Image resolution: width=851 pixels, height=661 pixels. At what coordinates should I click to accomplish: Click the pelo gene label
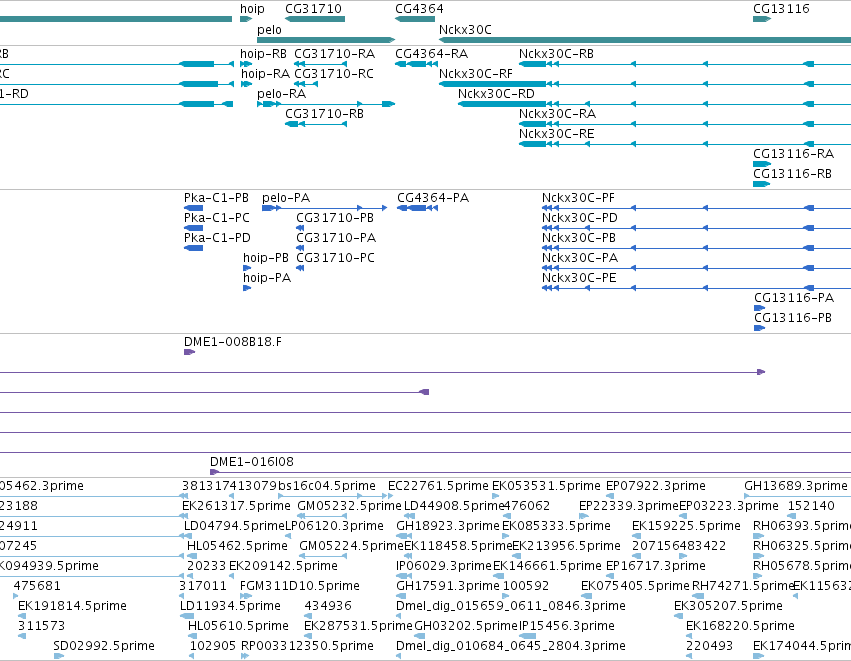click(269, 30)
